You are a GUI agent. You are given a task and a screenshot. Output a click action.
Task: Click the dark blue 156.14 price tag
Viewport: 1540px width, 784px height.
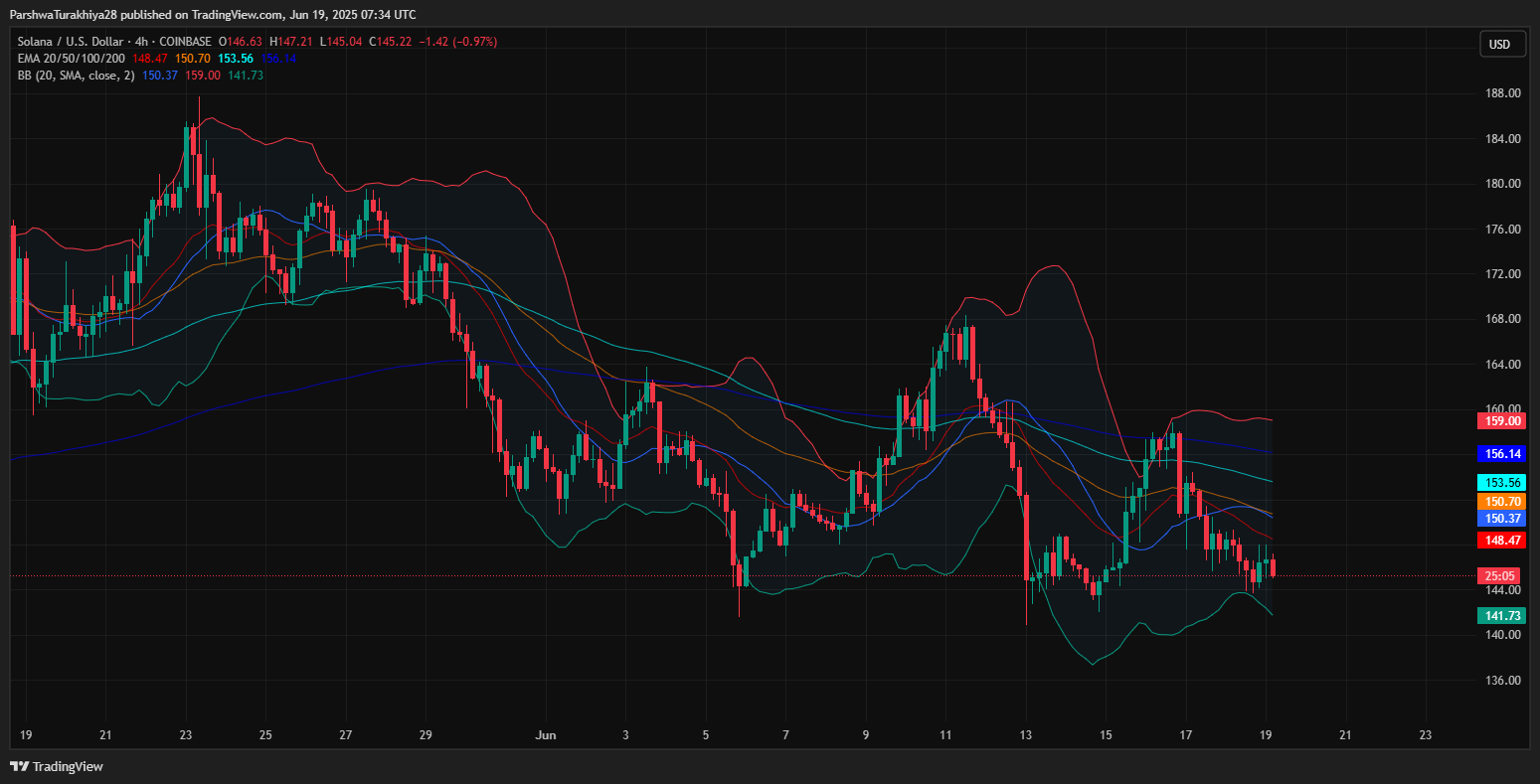click(x=1502, y=454)
